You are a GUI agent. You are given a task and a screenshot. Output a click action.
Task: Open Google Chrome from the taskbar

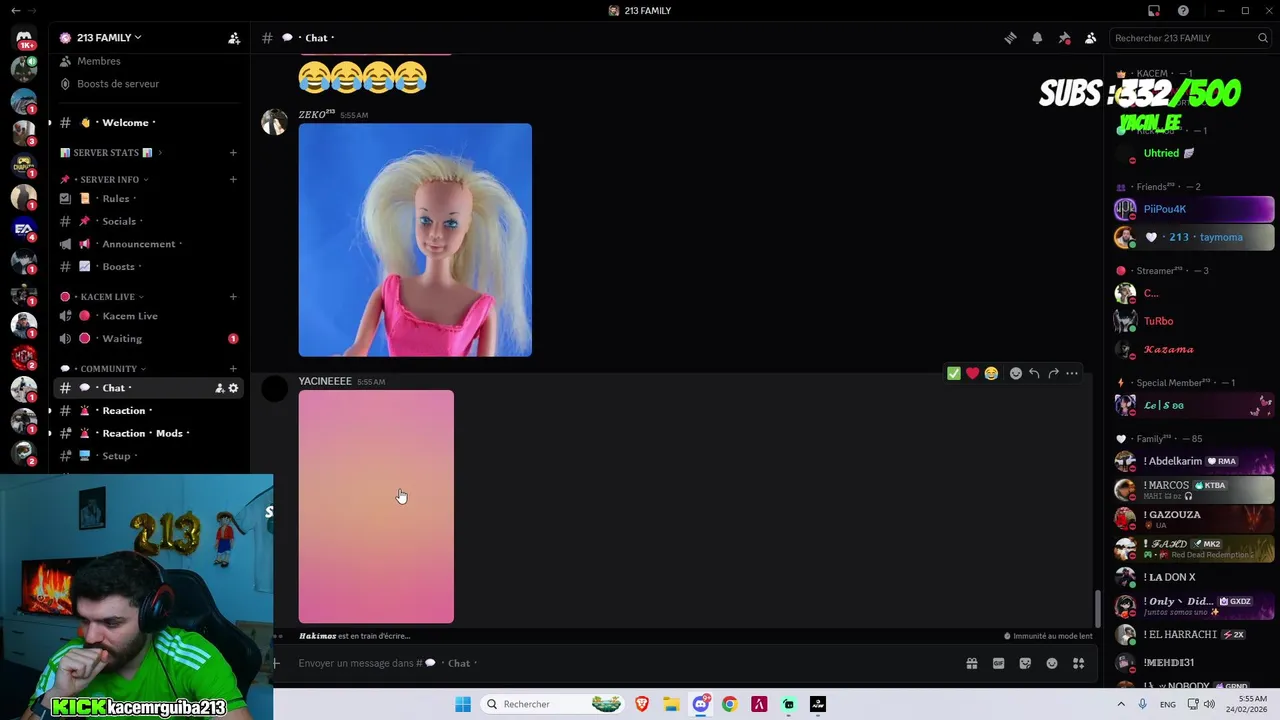point(730,704)
